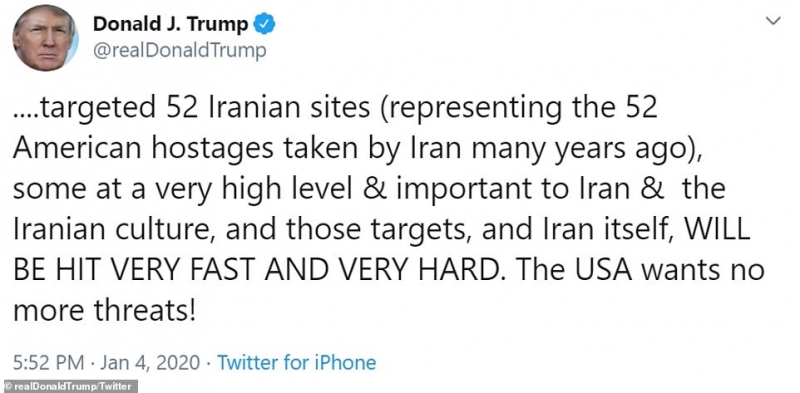800x393 pixels.
Task: Click the copyright symbol in the watermark
Action: point(8,386)
